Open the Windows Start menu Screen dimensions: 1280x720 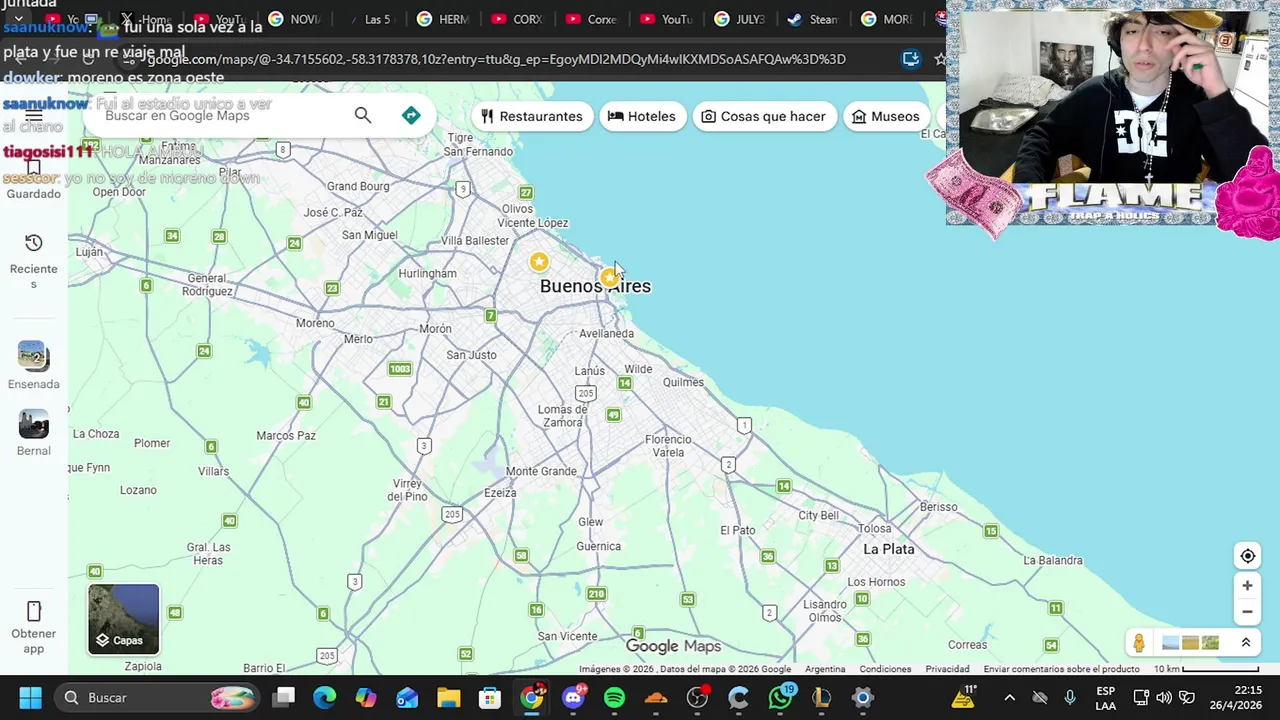point(30,698)
